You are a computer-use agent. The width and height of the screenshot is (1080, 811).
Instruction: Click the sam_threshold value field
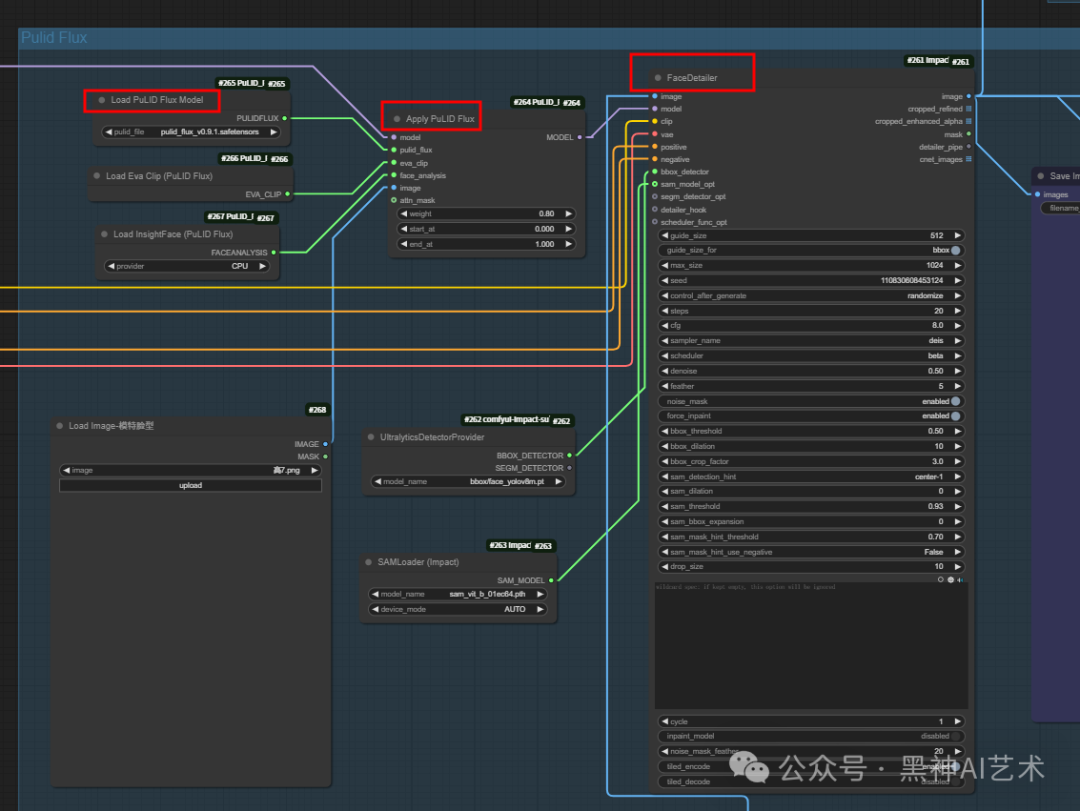pyautogui.click(x=811, y=506)
